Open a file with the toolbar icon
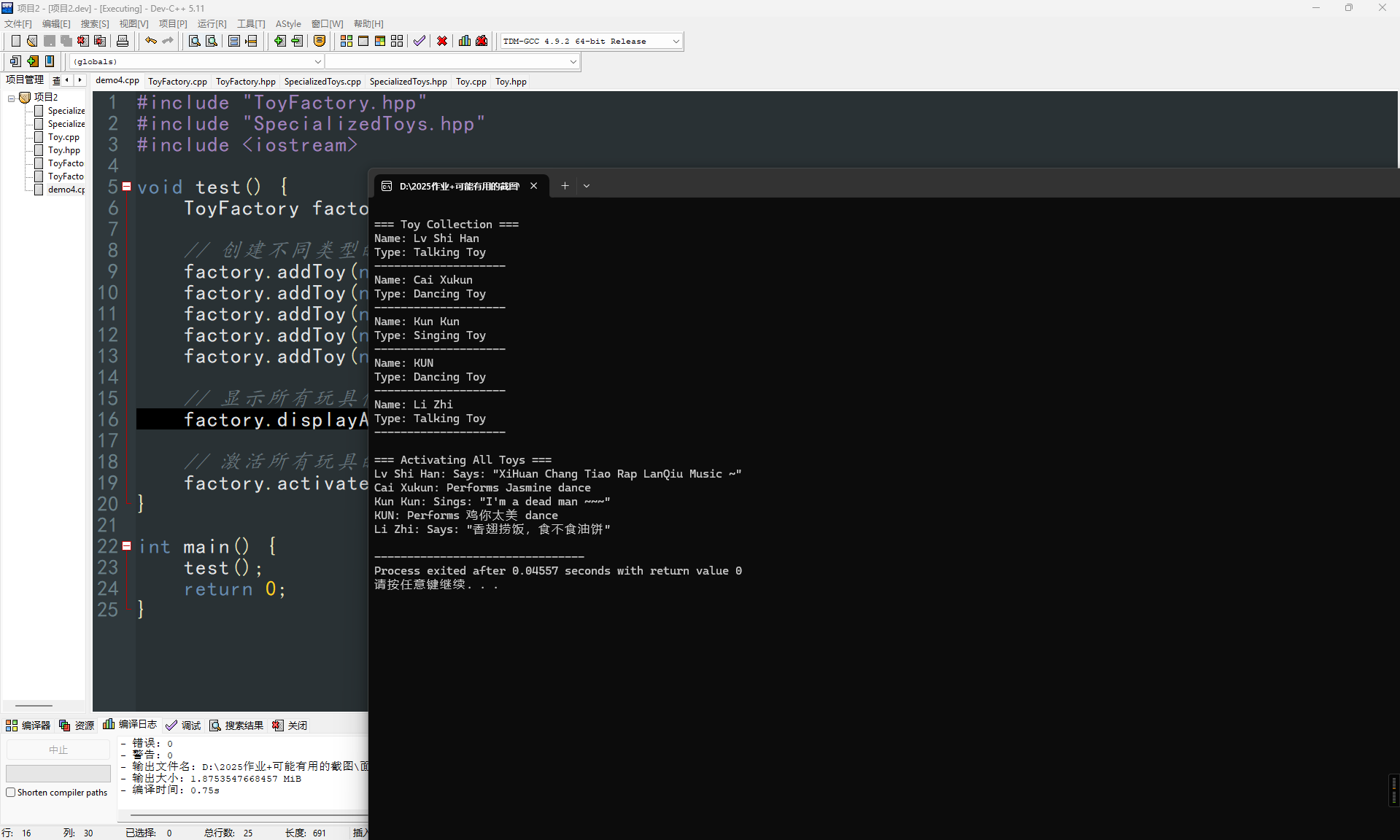Screen dimensions: 1400x840 pos(32,41)
